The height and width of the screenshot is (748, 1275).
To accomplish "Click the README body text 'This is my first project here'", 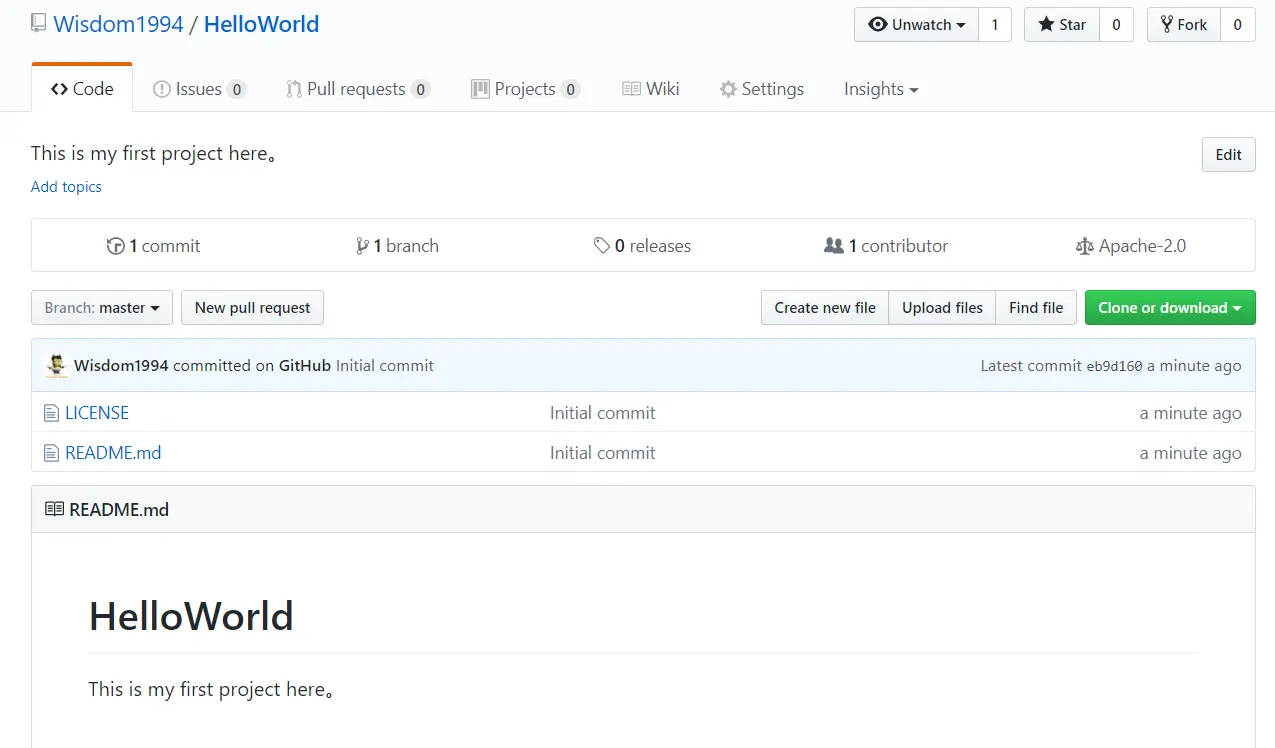I will (210, 689).
